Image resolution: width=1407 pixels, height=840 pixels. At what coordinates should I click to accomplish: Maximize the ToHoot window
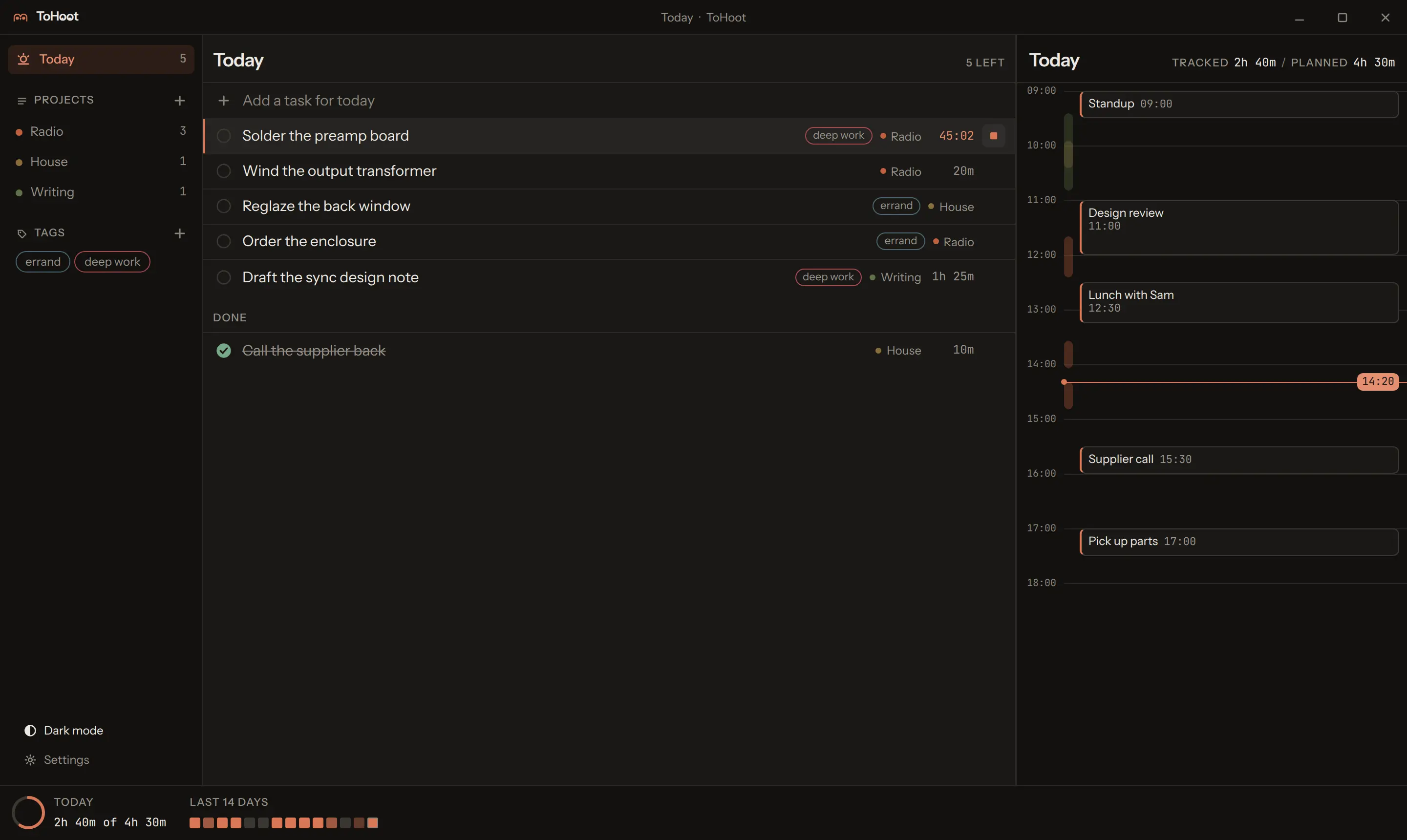click(x=1342, y=18)
